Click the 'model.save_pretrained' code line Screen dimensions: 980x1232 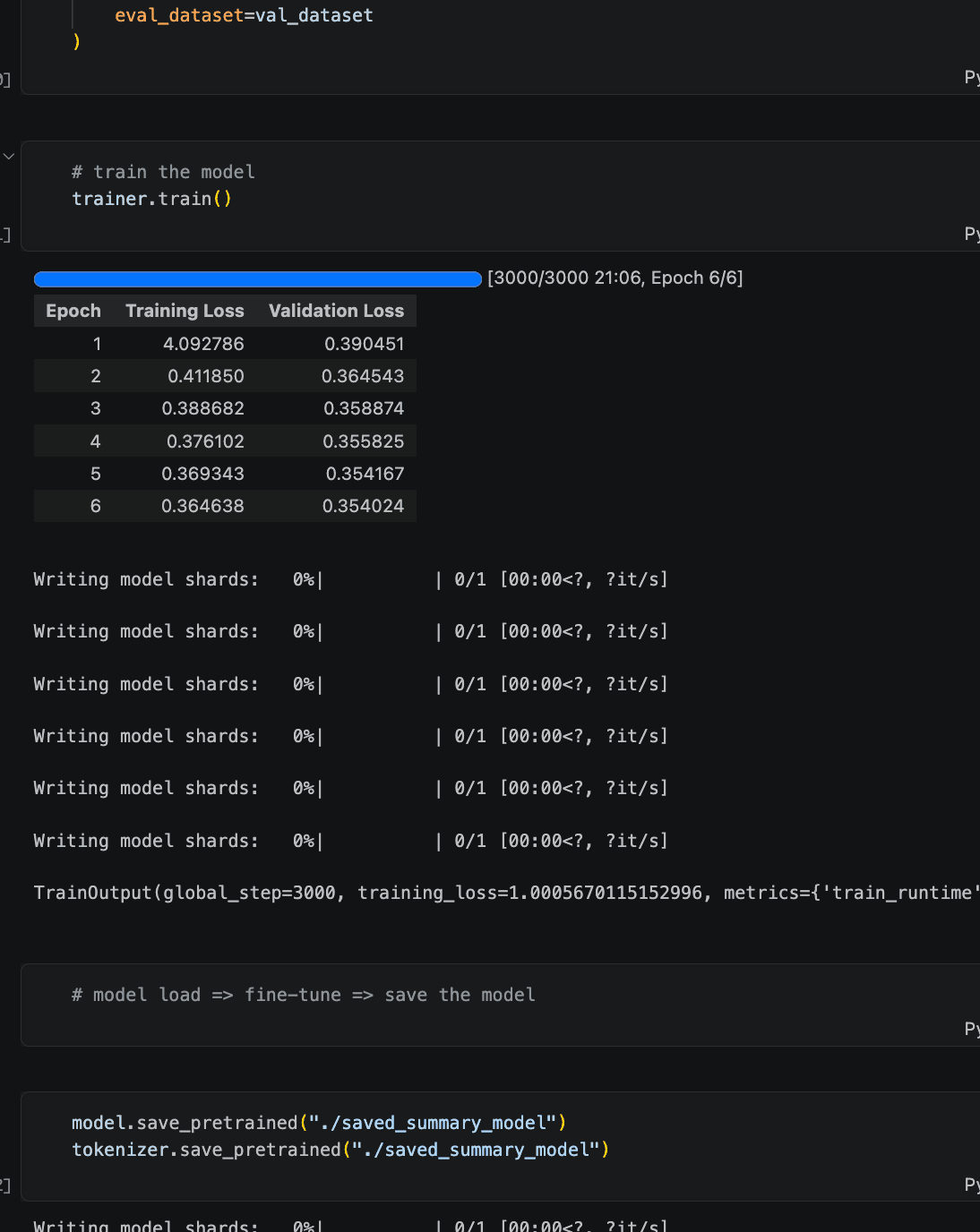[319, 1123]
